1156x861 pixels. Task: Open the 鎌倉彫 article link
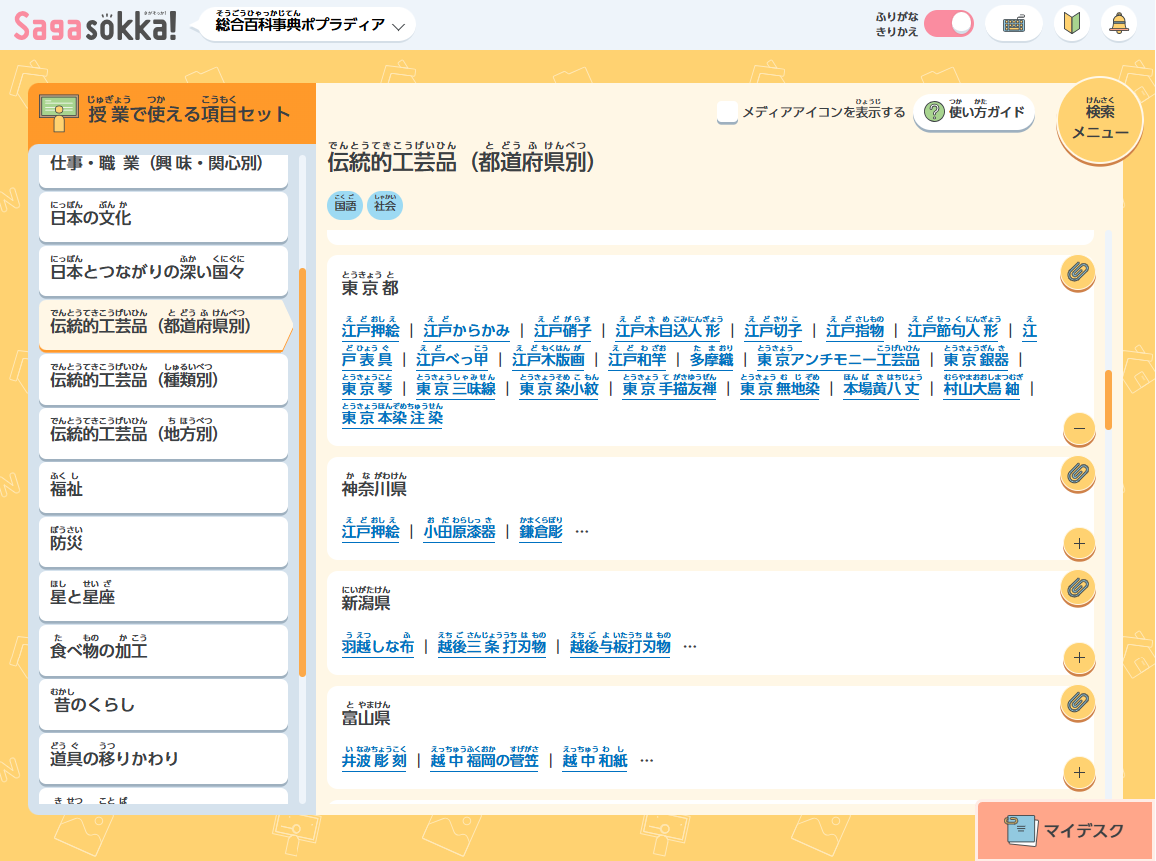(x=541, y=533)
